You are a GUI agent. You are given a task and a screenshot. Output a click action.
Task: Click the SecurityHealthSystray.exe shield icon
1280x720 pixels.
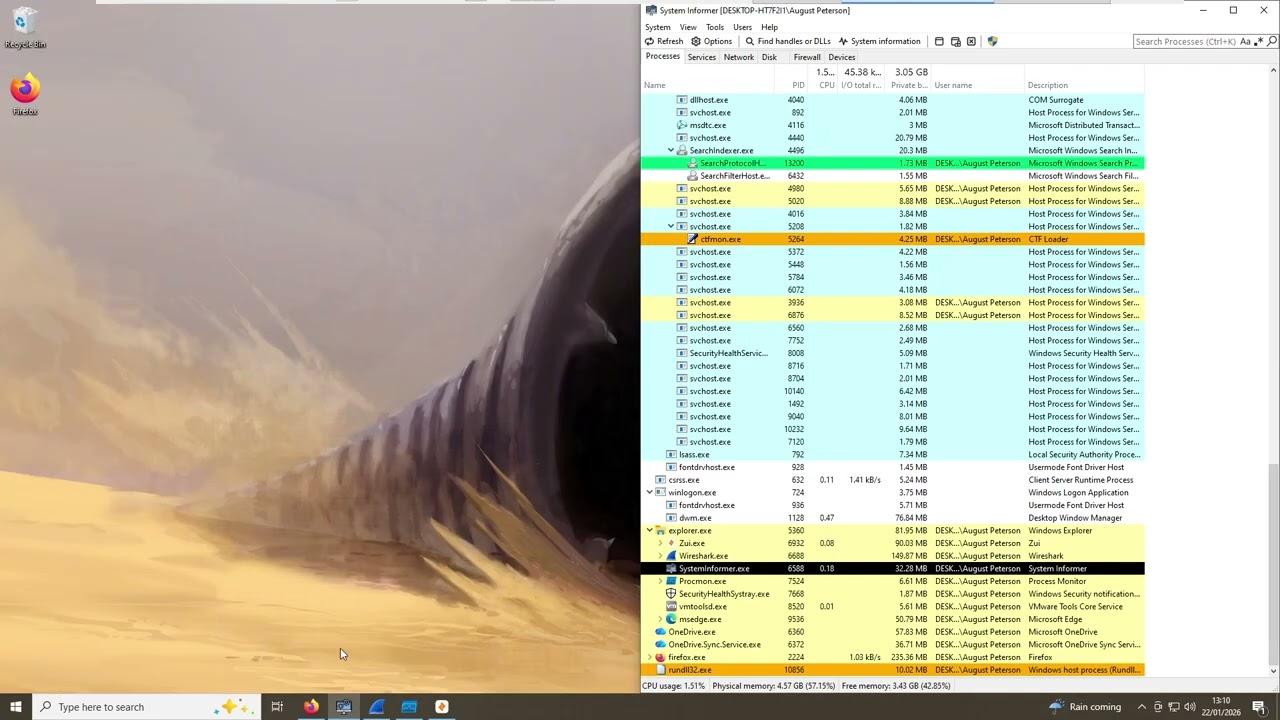671,594
